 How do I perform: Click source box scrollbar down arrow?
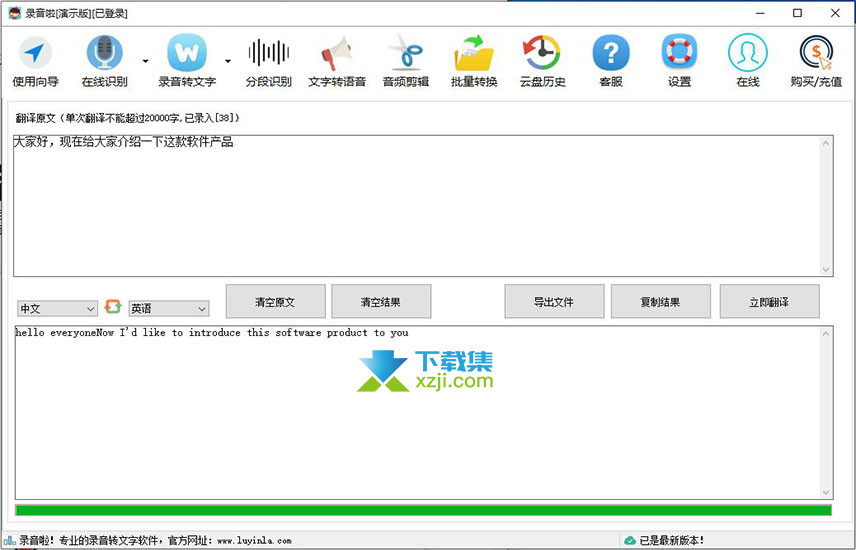point(825,269)
